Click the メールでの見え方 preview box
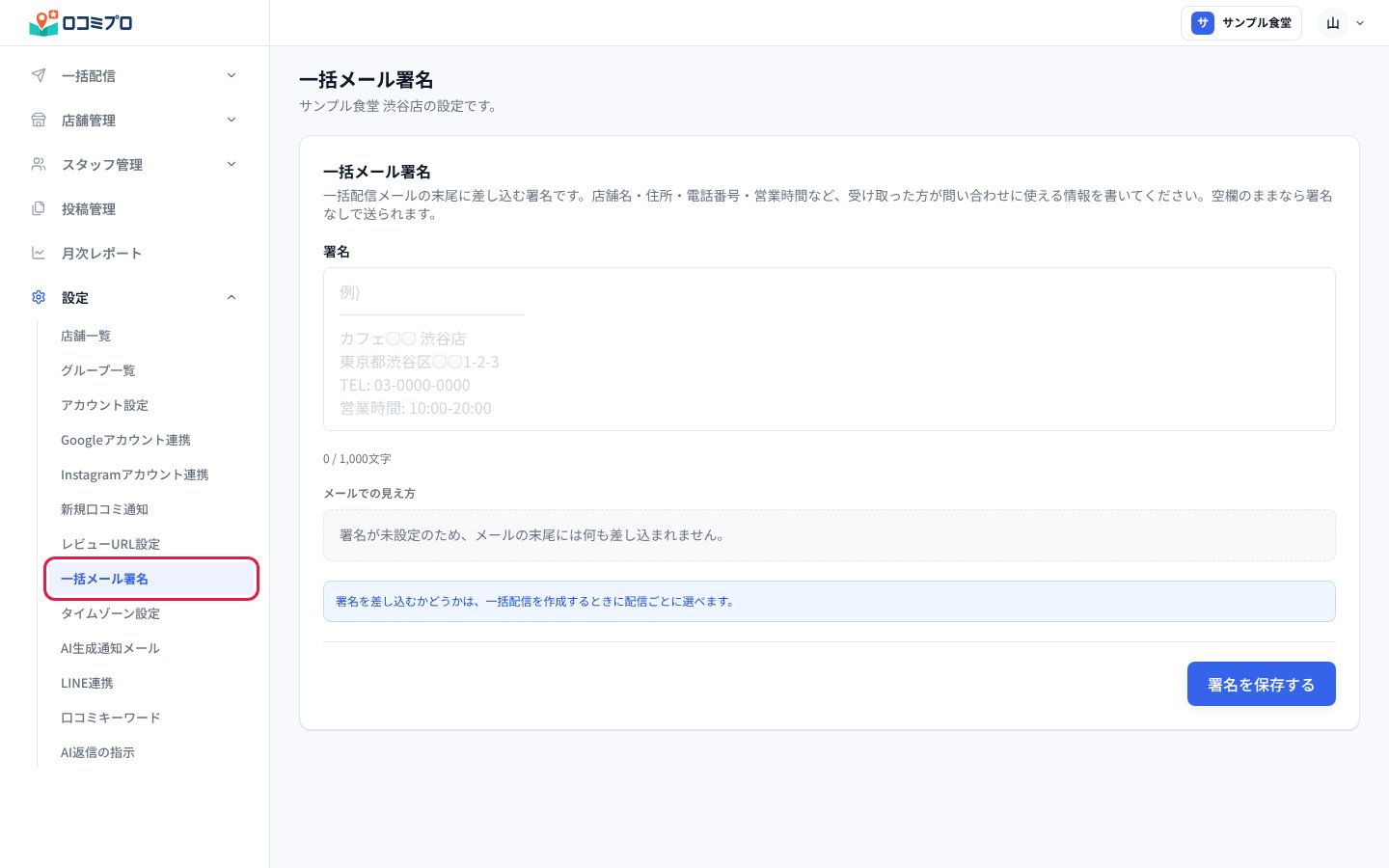The height and width of the screenshot is (868, 1389). pyautogui.click(x=830, y=535)
